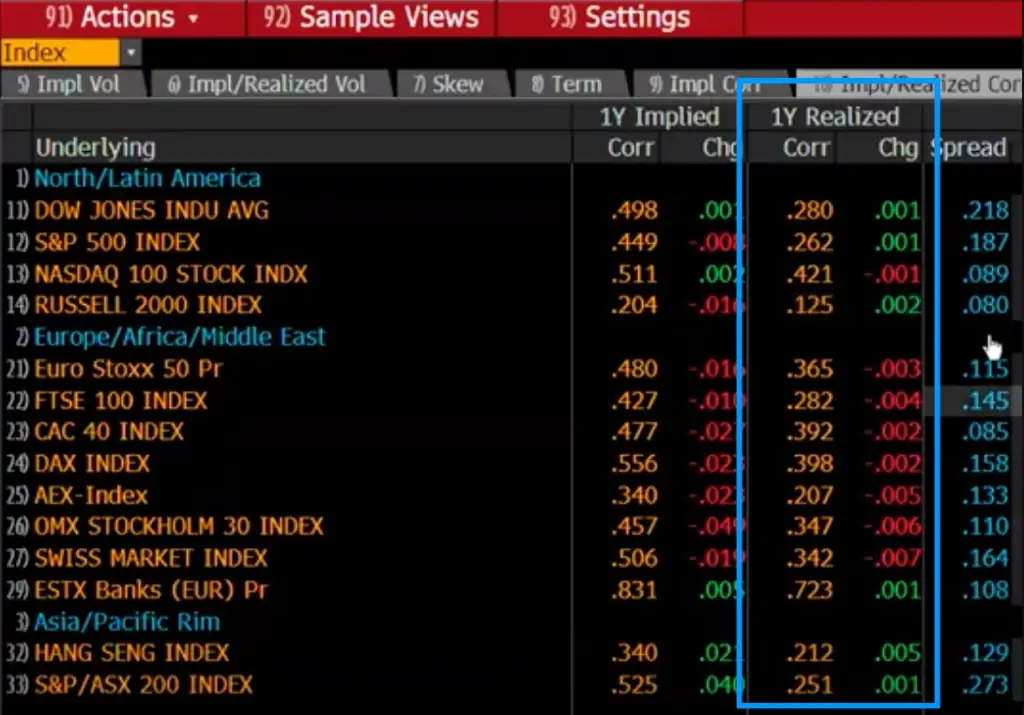Click ESTX Banks realized corr .723
1024x715 pixels.
click(810, 590)
